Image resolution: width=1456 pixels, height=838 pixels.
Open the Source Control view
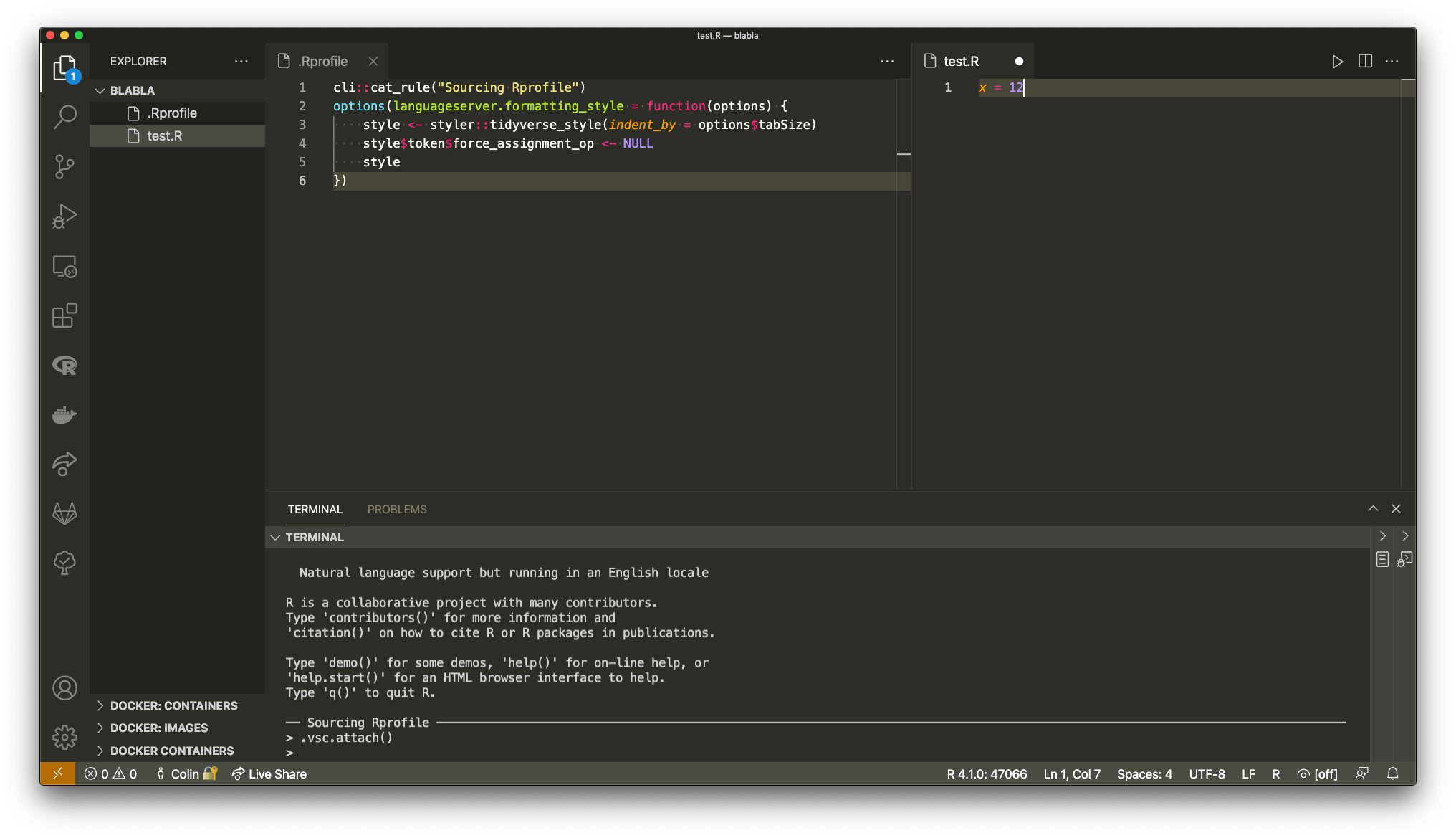click(64, 166)
